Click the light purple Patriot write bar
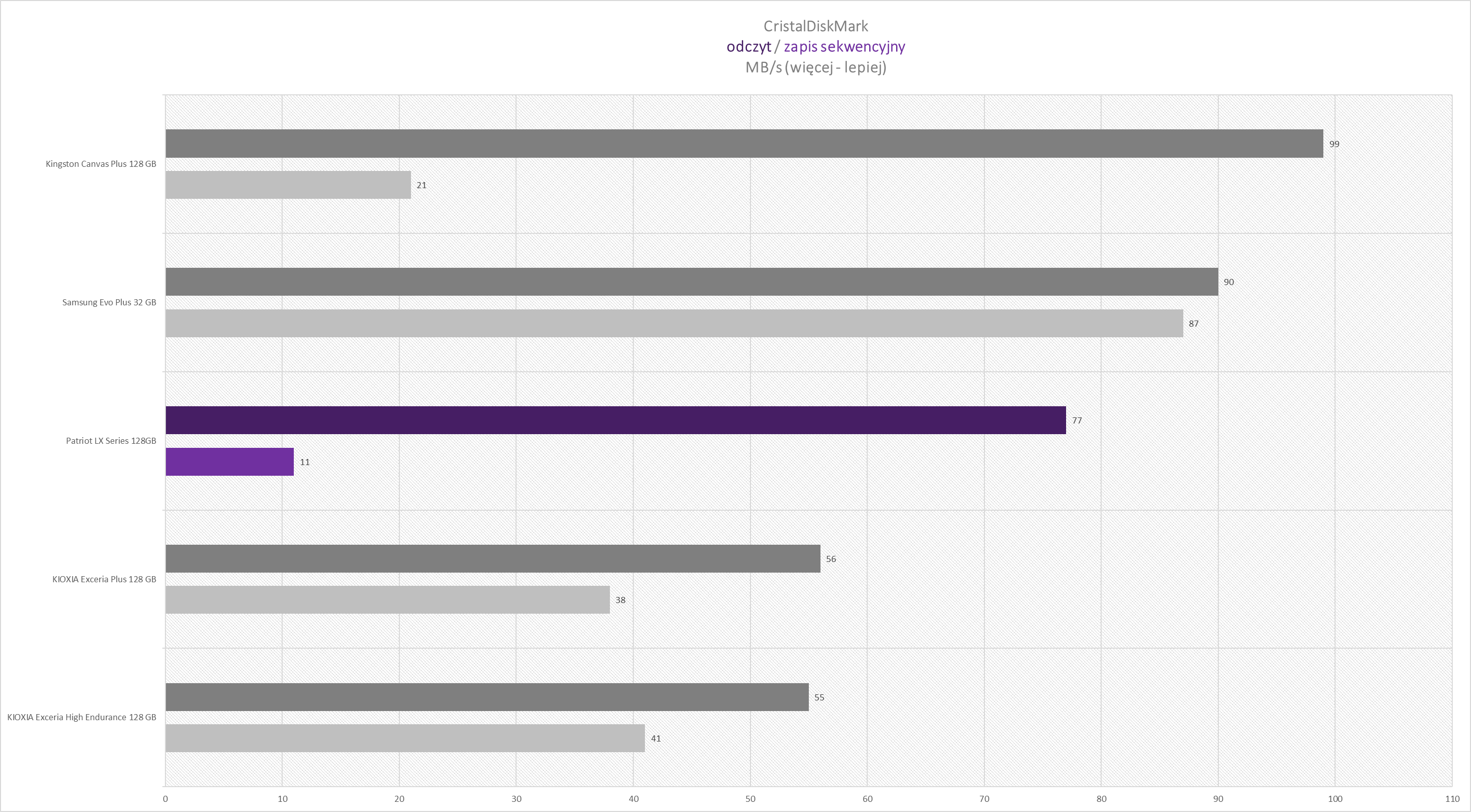 [x=229, y=462]
